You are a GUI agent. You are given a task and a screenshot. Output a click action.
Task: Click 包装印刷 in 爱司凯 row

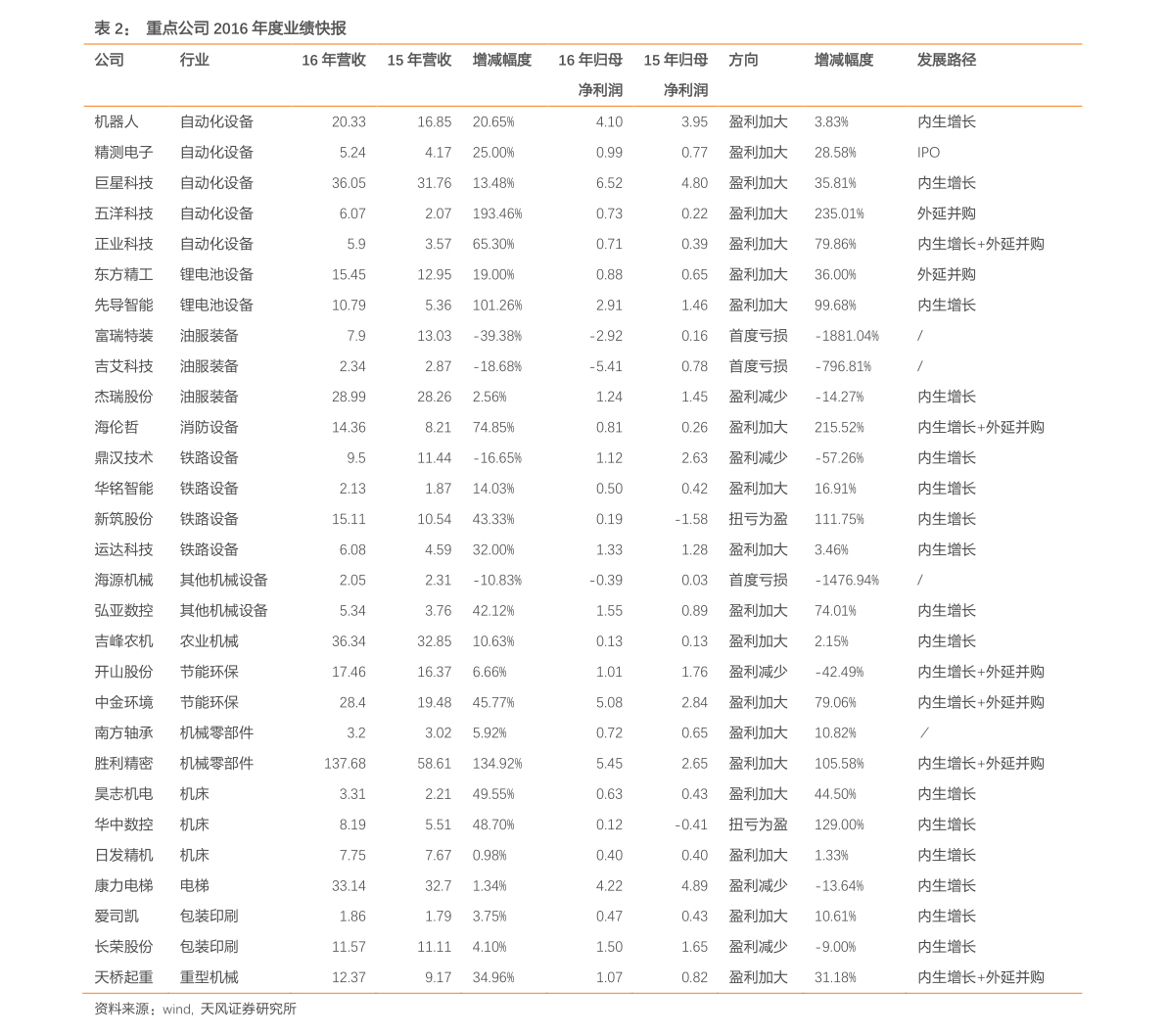pyautogui.click(x=210, y=917)
